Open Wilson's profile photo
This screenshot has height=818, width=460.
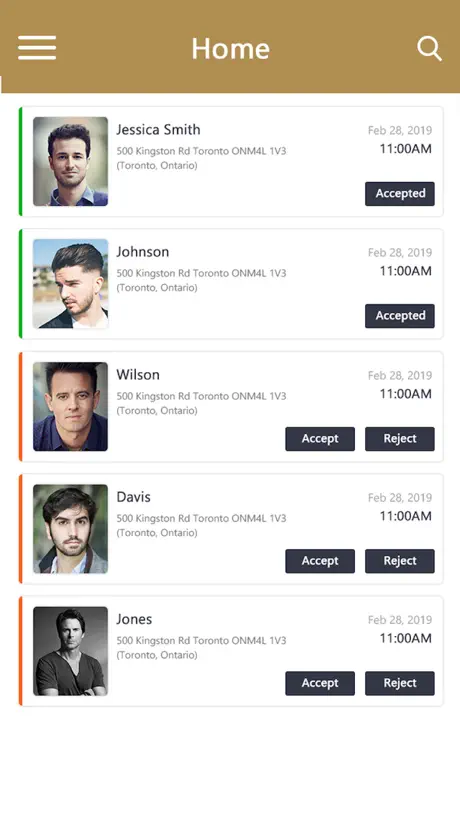pos(70,406)
